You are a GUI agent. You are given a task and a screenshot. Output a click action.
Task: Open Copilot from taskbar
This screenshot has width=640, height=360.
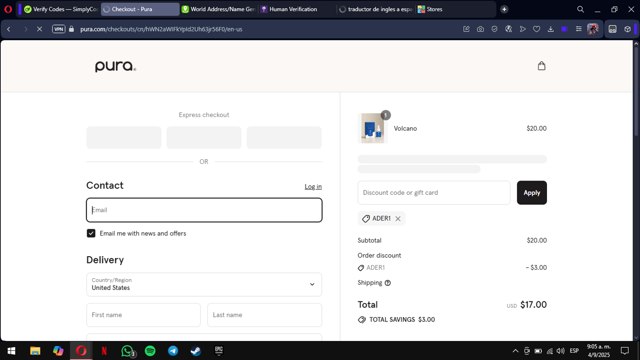coord(58,351)
